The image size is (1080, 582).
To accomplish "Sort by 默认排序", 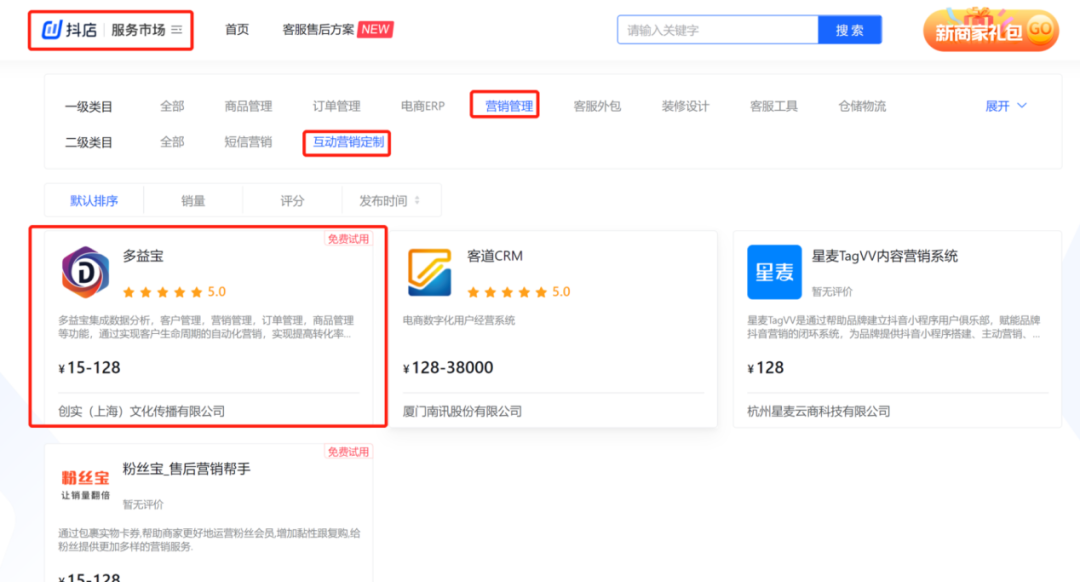I will [94, 200].
